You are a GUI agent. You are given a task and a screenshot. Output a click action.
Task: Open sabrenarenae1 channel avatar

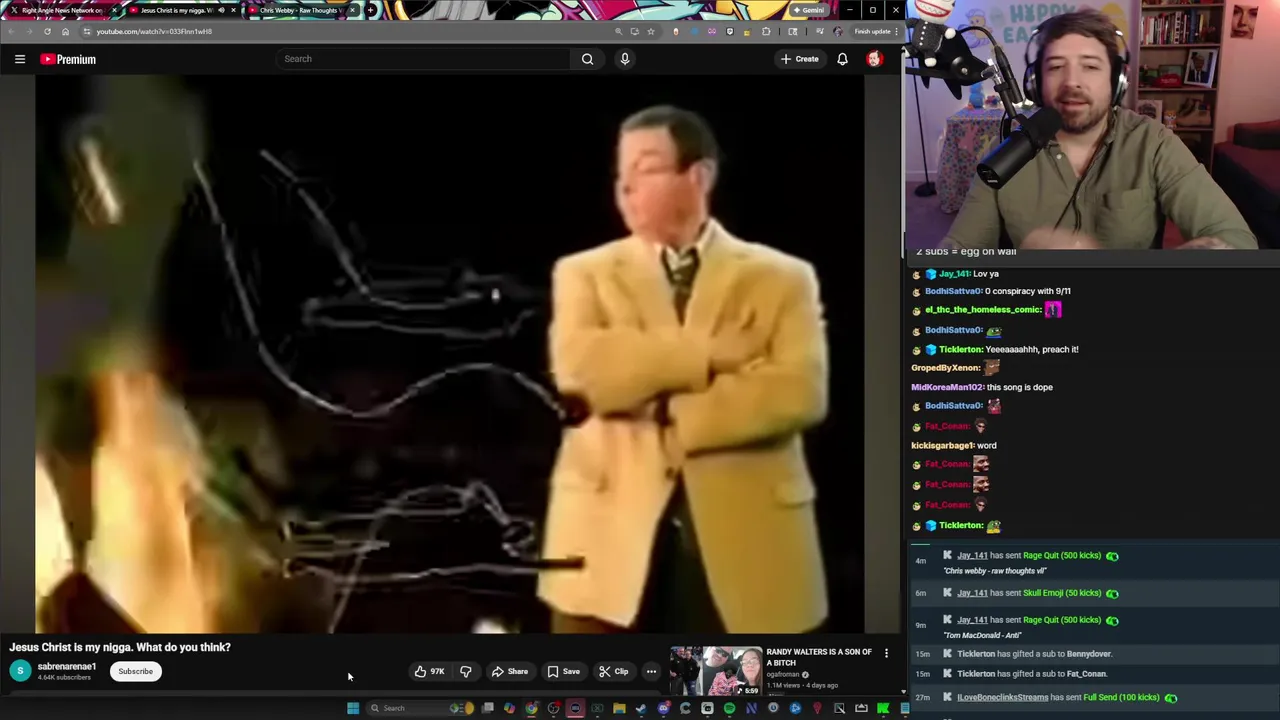click(20, 671)
